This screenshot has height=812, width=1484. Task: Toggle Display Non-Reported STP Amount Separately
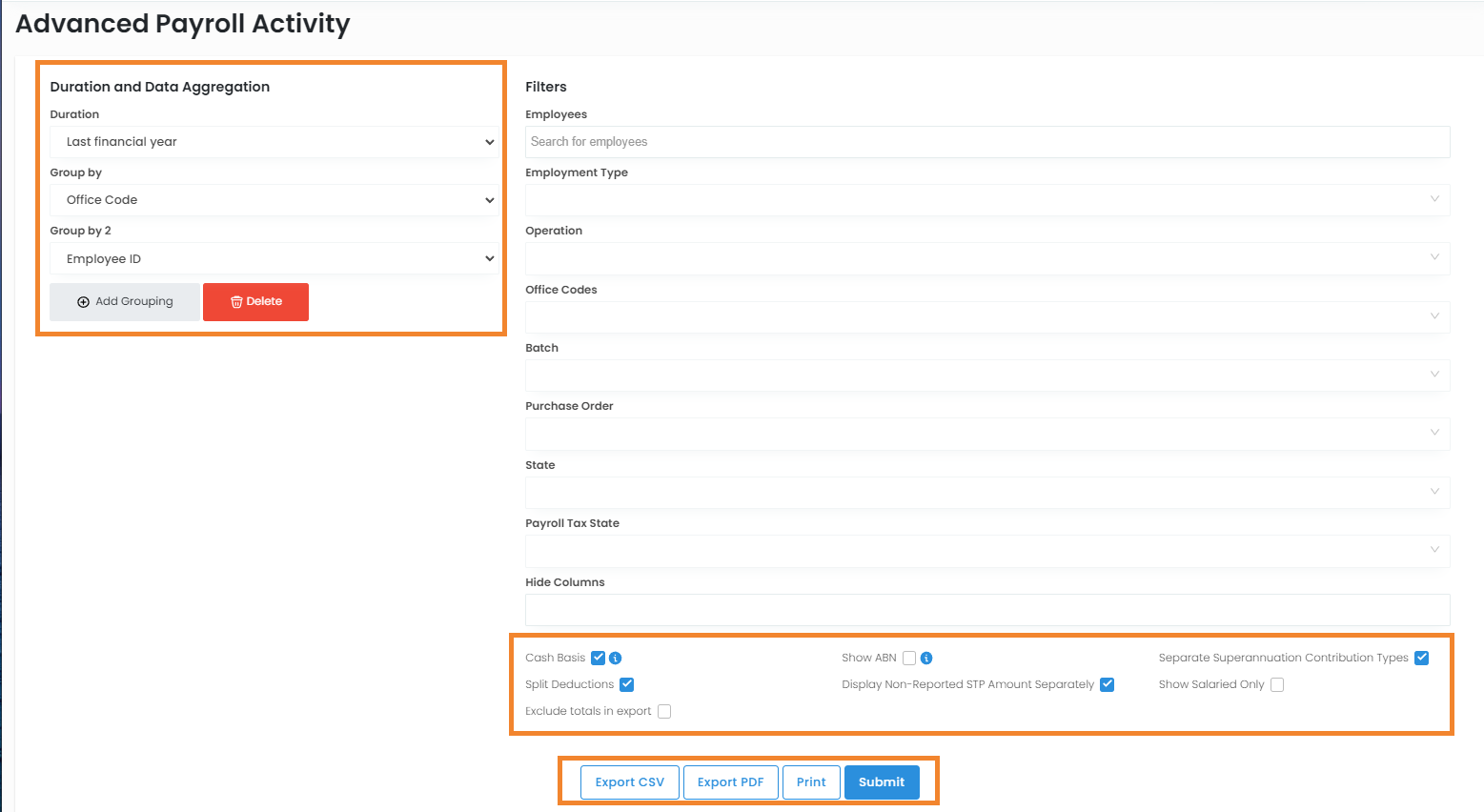[1107, 685]
